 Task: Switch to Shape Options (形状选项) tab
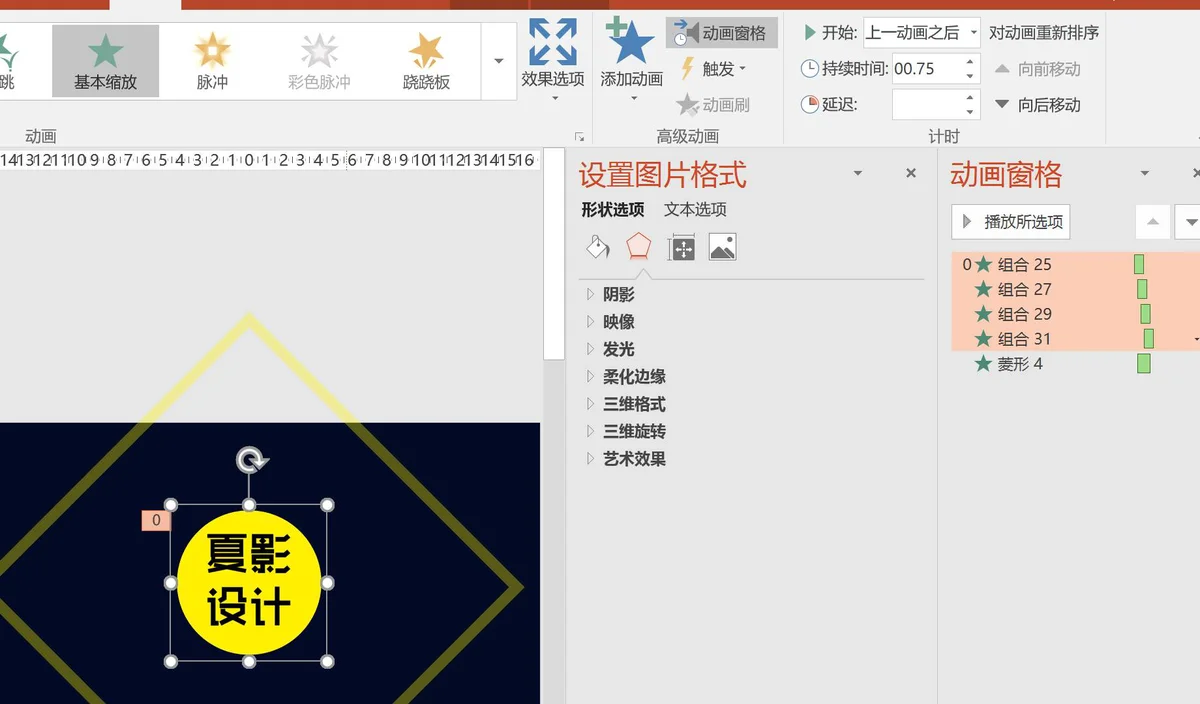click(x=613, y=209)
